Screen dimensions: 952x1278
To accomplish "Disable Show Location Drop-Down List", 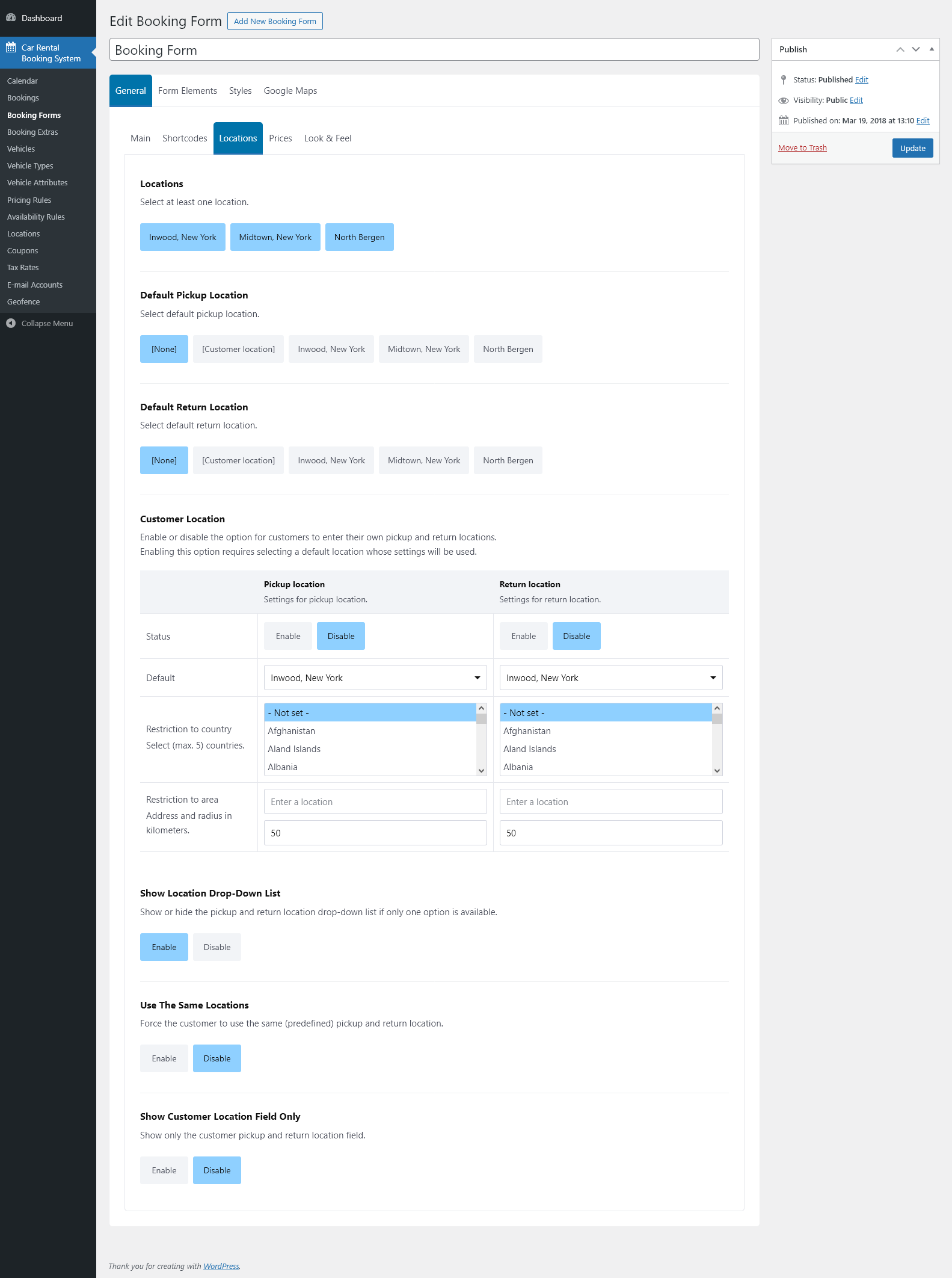I will pyautogui.click(x=217, y=947).
